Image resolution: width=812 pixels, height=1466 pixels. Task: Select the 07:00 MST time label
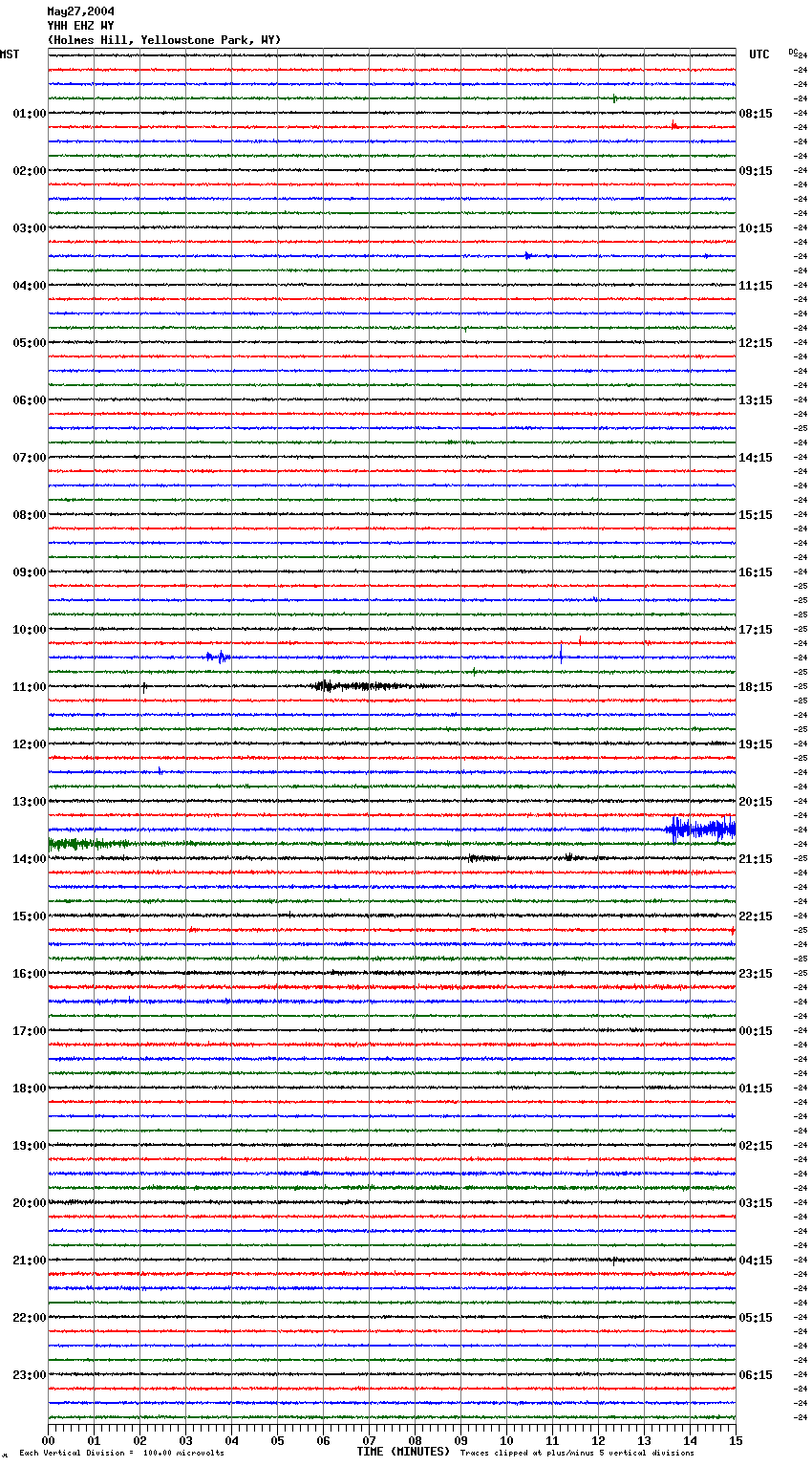(x=30, y=458)
